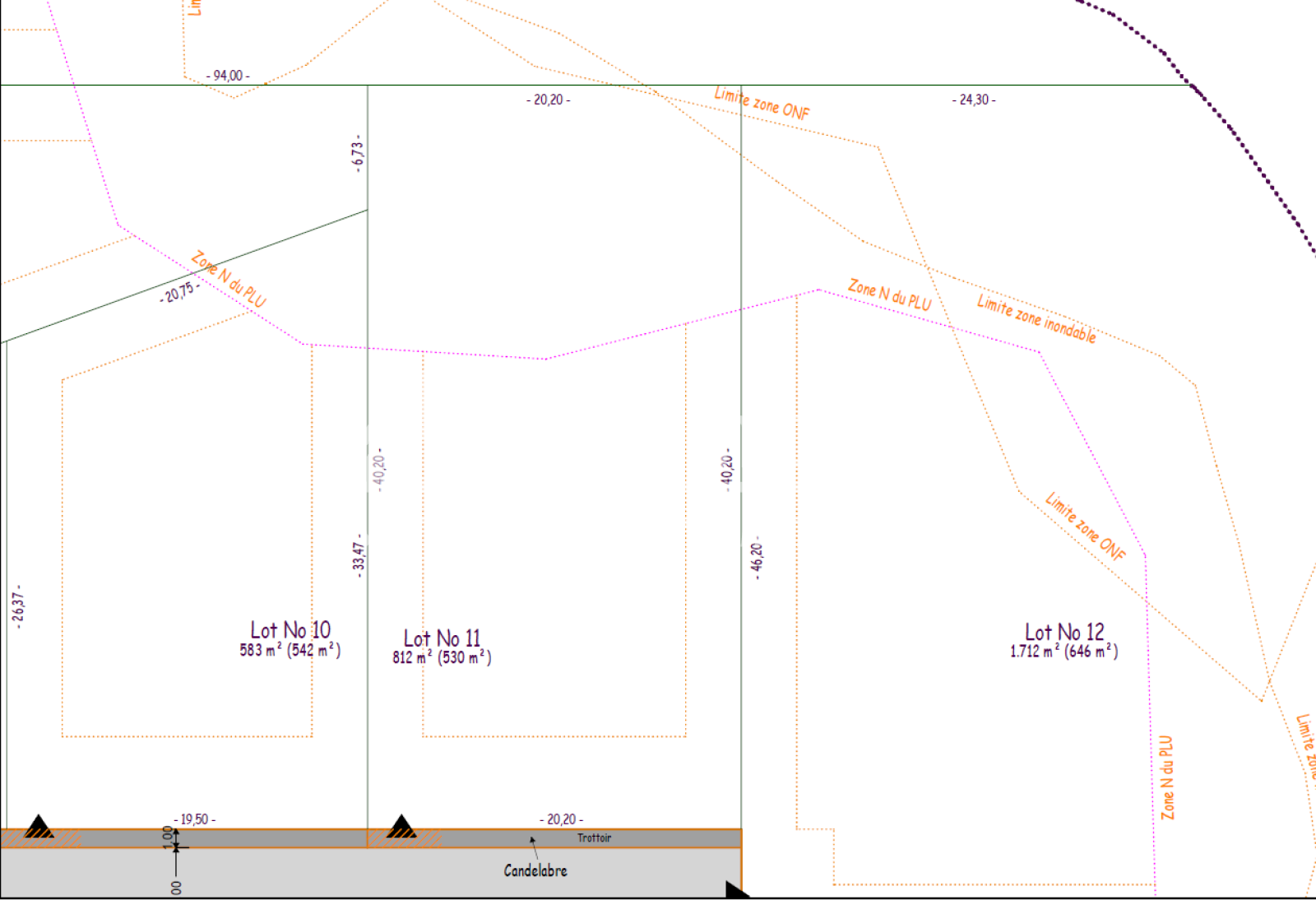Click the black access triangle under Lot 11
Screen dimensions: 1316x914
(401, 827)
